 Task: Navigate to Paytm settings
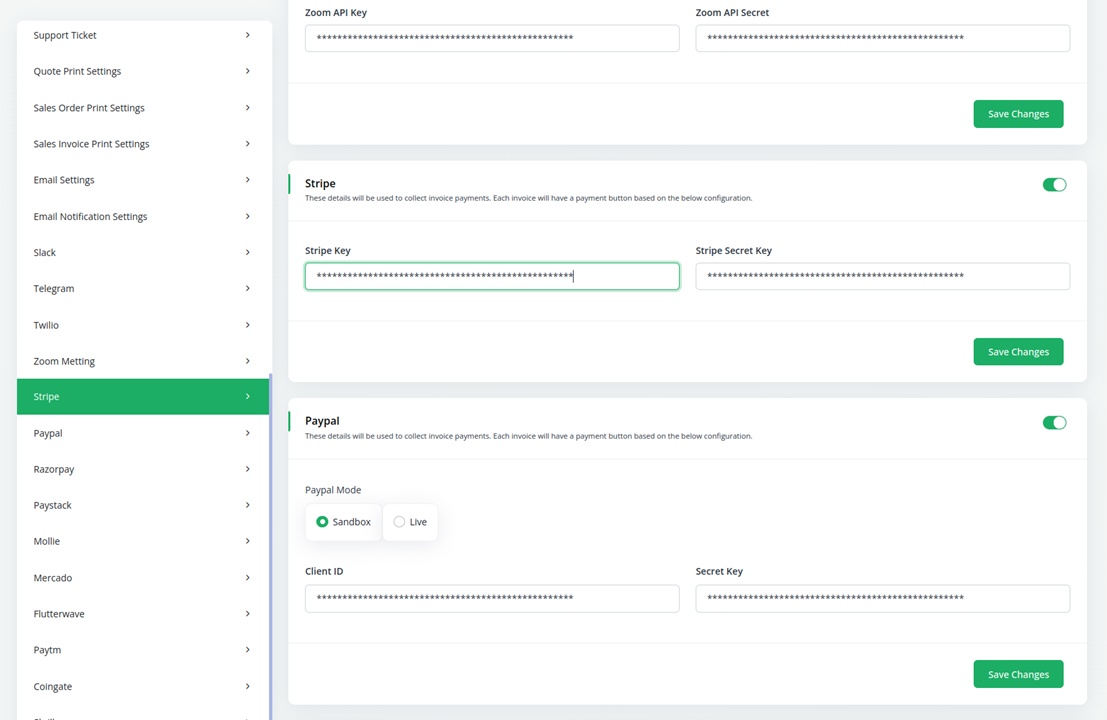tap(143, 650)
